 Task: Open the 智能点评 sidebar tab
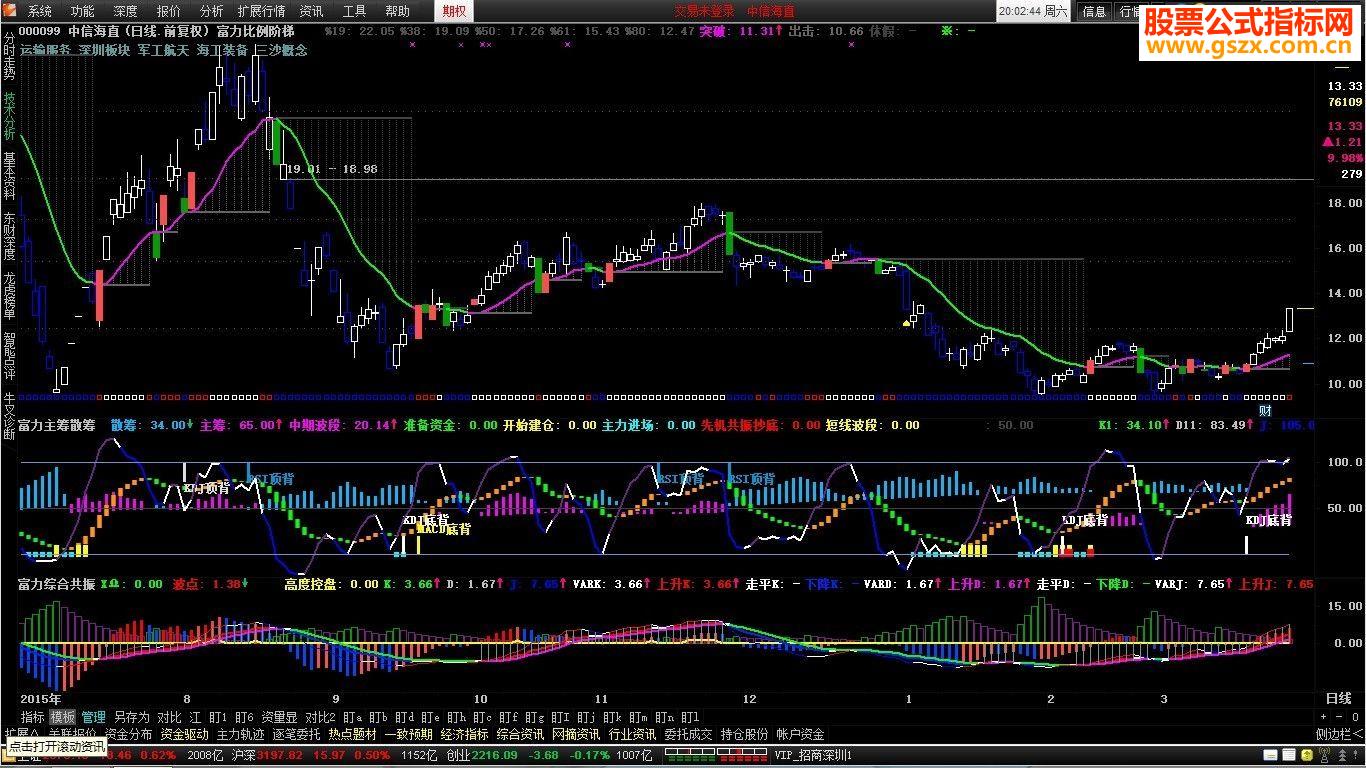click(x=9, y=355)
